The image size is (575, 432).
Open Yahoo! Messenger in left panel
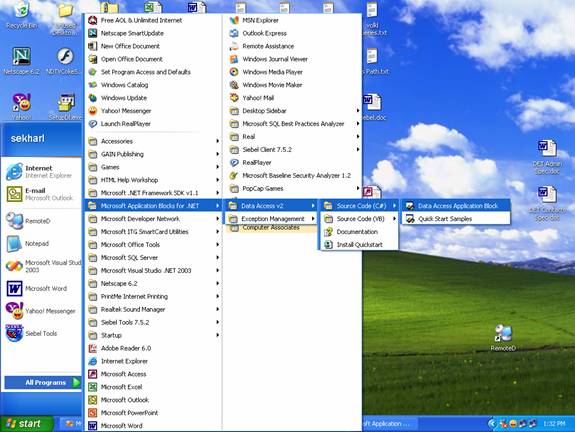pyautogui.click(x=40, y=311)
